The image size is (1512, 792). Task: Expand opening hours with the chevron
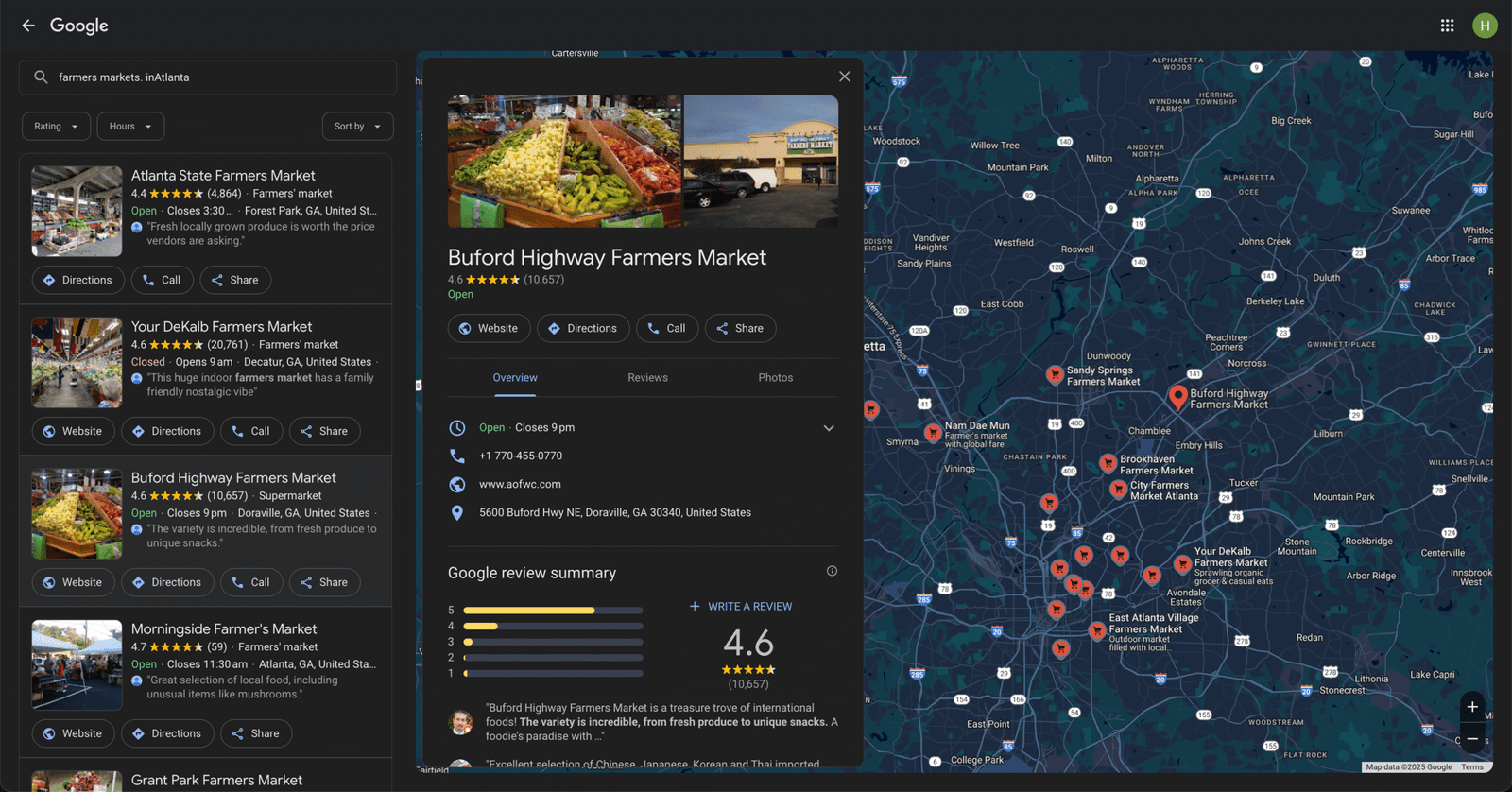(829, 428)
